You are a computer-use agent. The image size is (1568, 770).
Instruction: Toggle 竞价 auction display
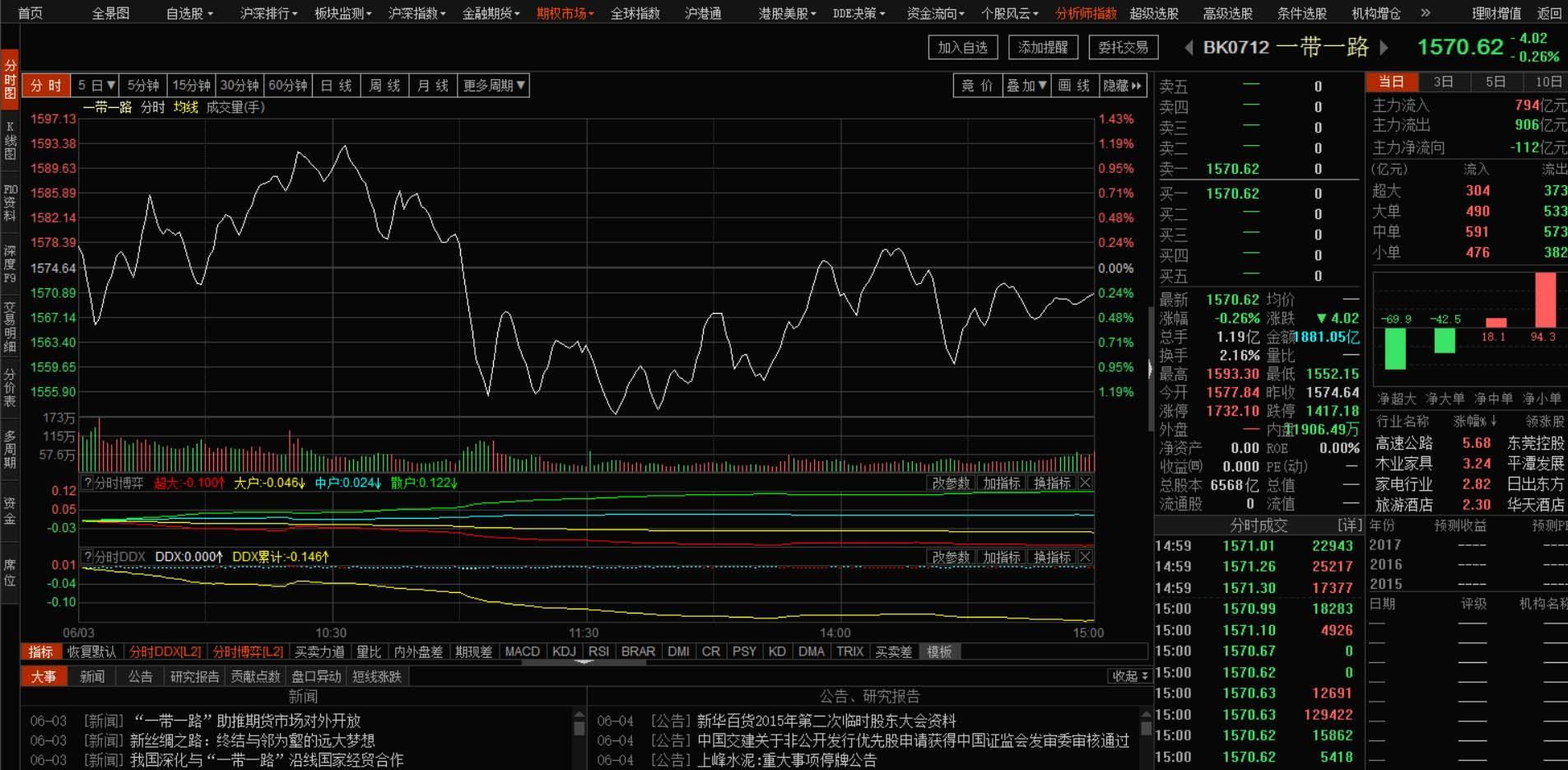pos(977,86)
